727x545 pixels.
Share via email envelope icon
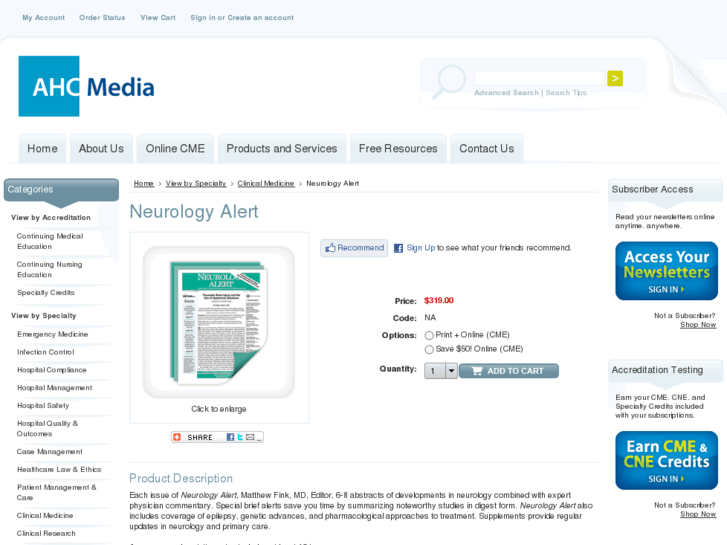click(250, 437)
